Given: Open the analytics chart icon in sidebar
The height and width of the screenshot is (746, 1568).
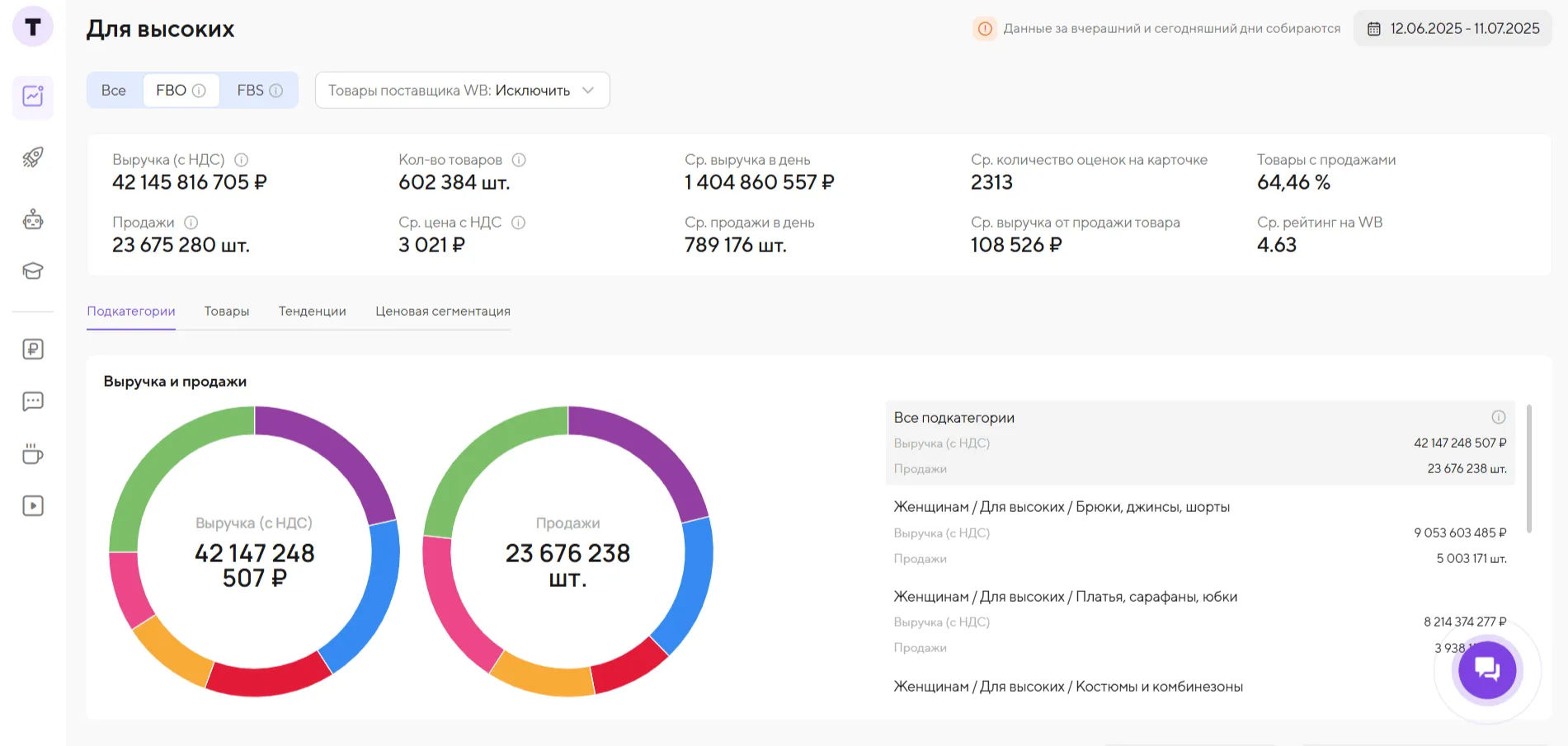Looking at the screenshot, I should pyautogui.click(x=33, y=96).
